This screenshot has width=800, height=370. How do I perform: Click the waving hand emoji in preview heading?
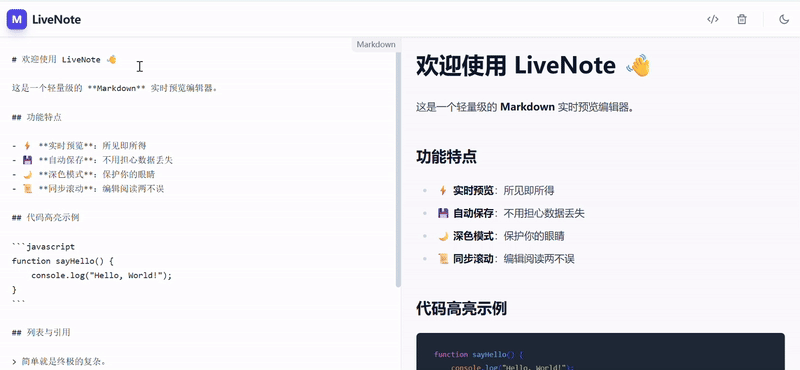tap(638, 66)
